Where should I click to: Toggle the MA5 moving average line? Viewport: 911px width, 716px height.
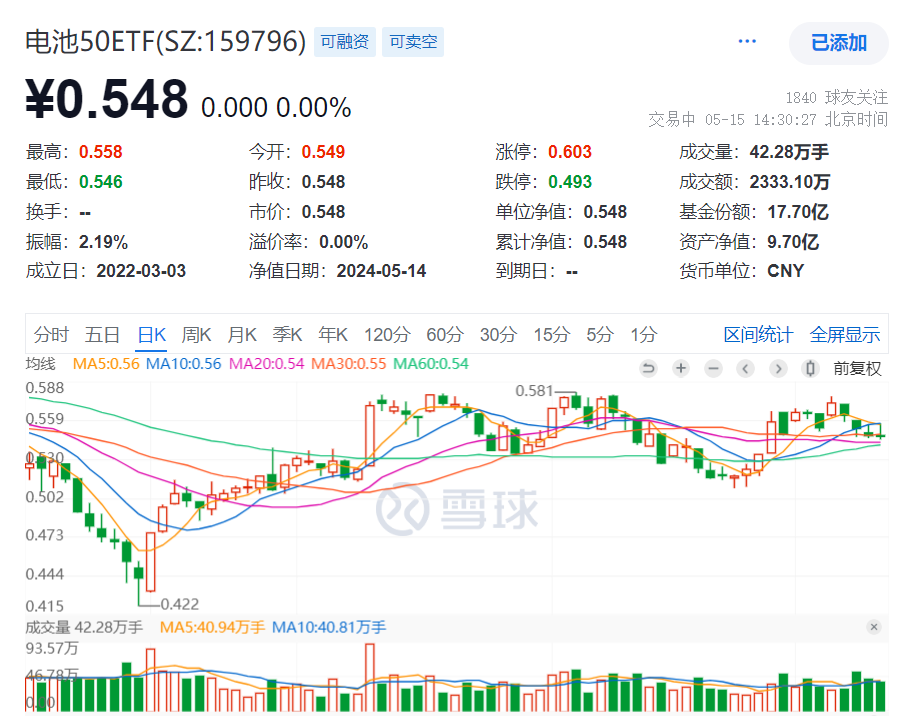(x=103, y=364)
